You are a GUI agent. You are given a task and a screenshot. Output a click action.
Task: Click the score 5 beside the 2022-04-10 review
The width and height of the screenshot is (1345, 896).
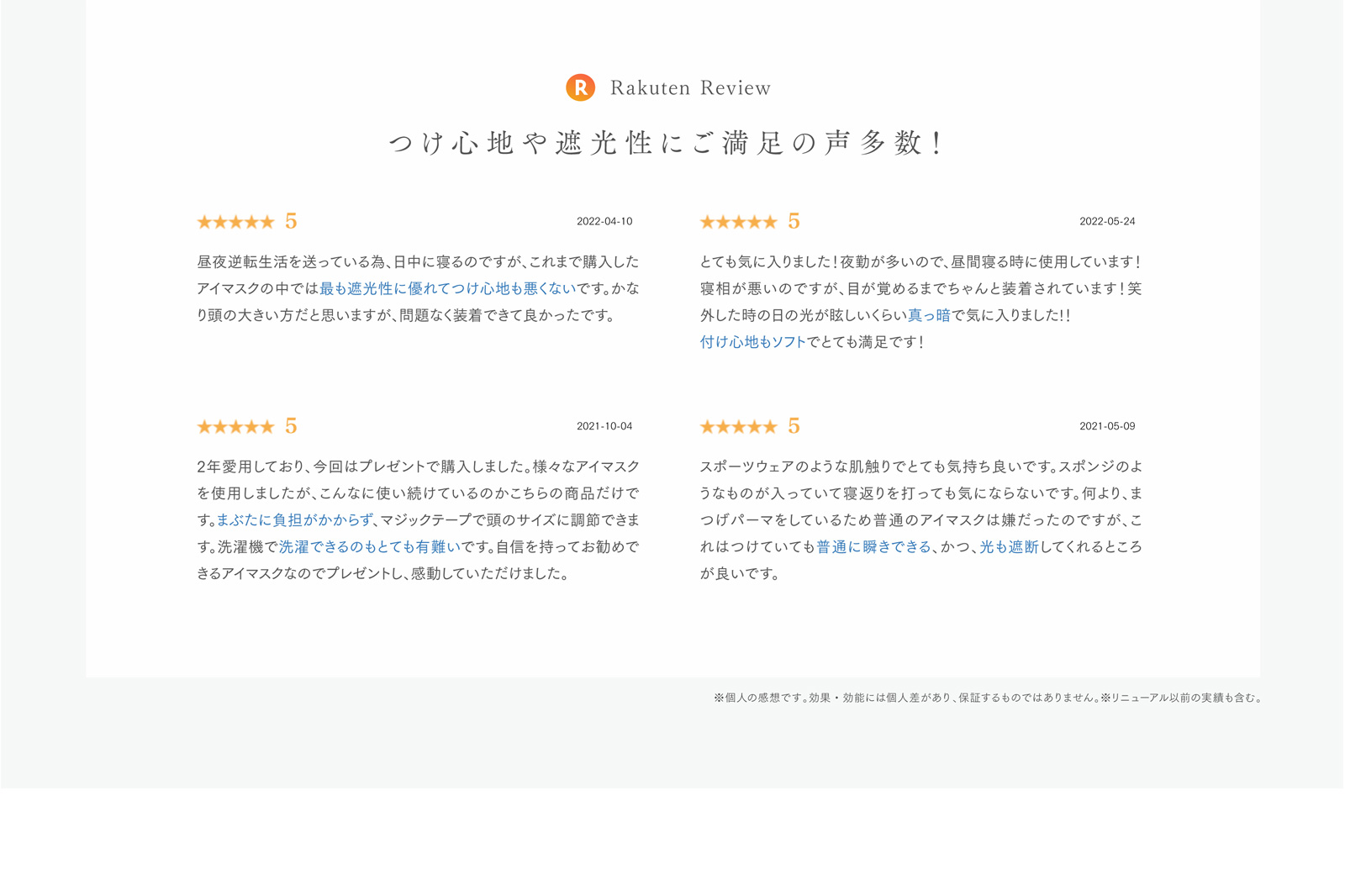point(291,221)
